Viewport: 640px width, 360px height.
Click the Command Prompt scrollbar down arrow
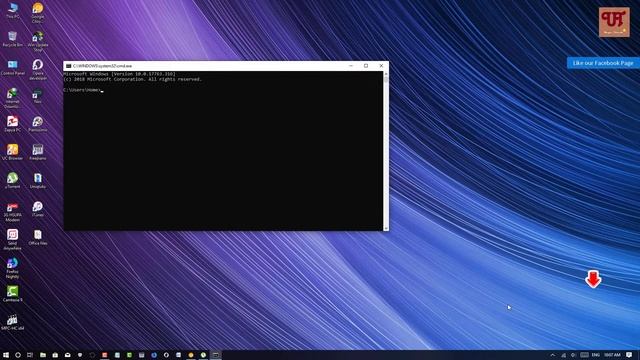click(x=386, y=228)
